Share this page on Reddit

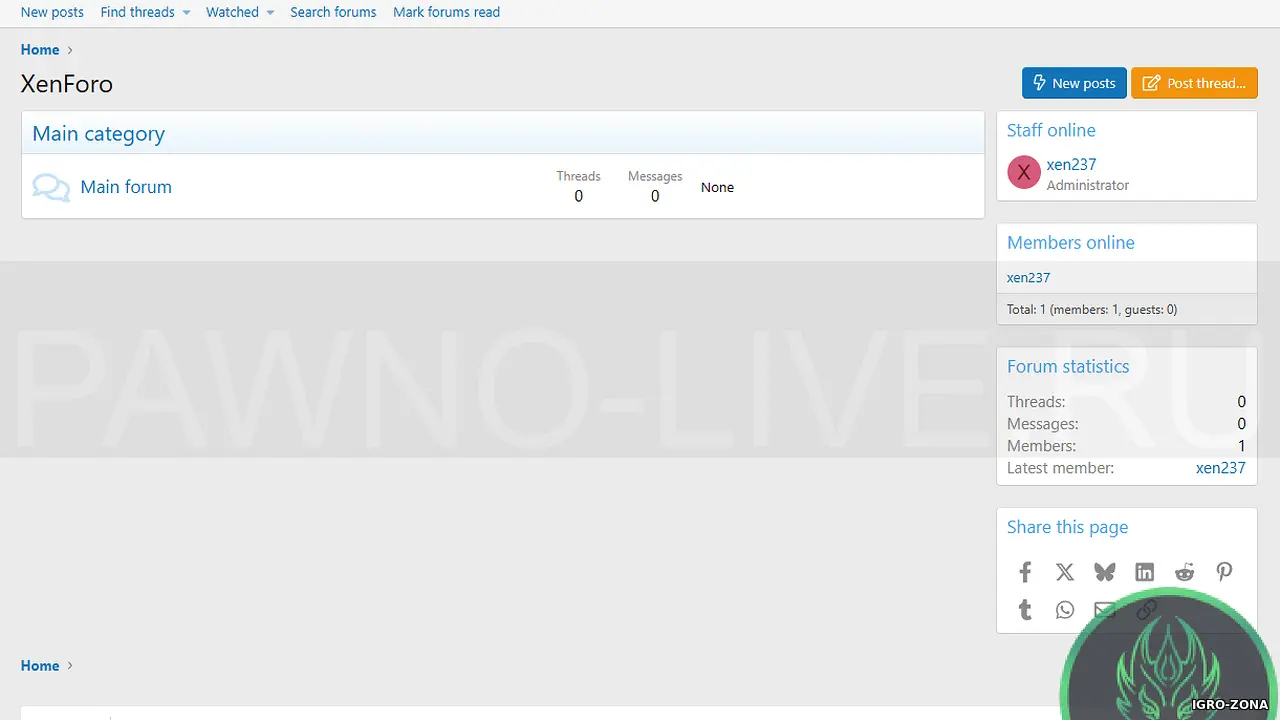click(x=1185, y=572)
